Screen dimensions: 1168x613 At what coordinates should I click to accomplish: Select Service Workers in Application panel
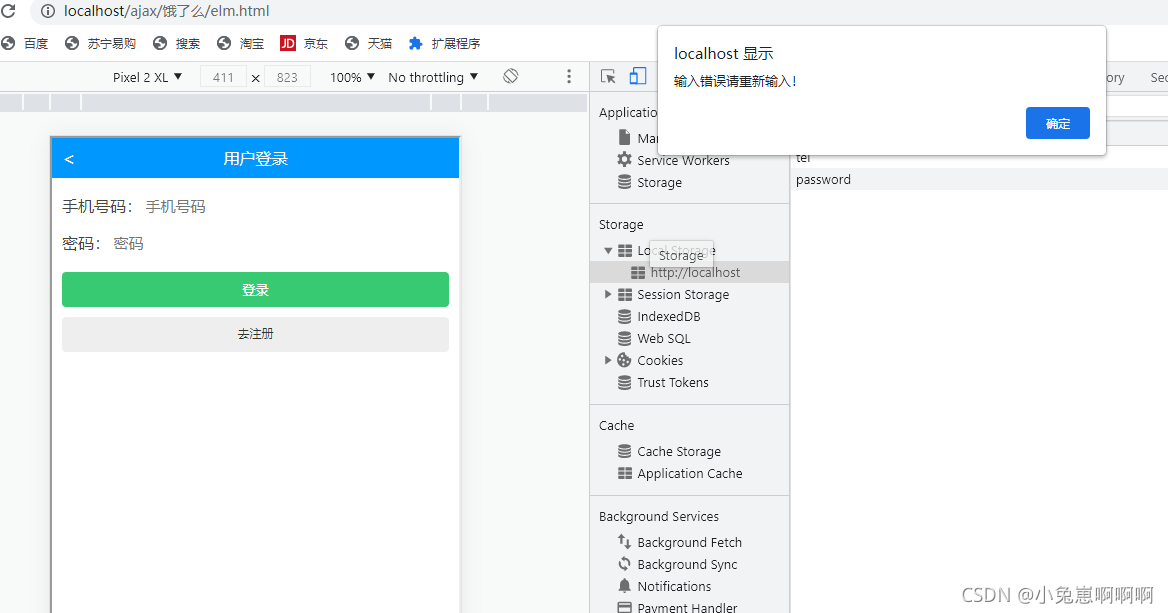click(x=683, y=160)
